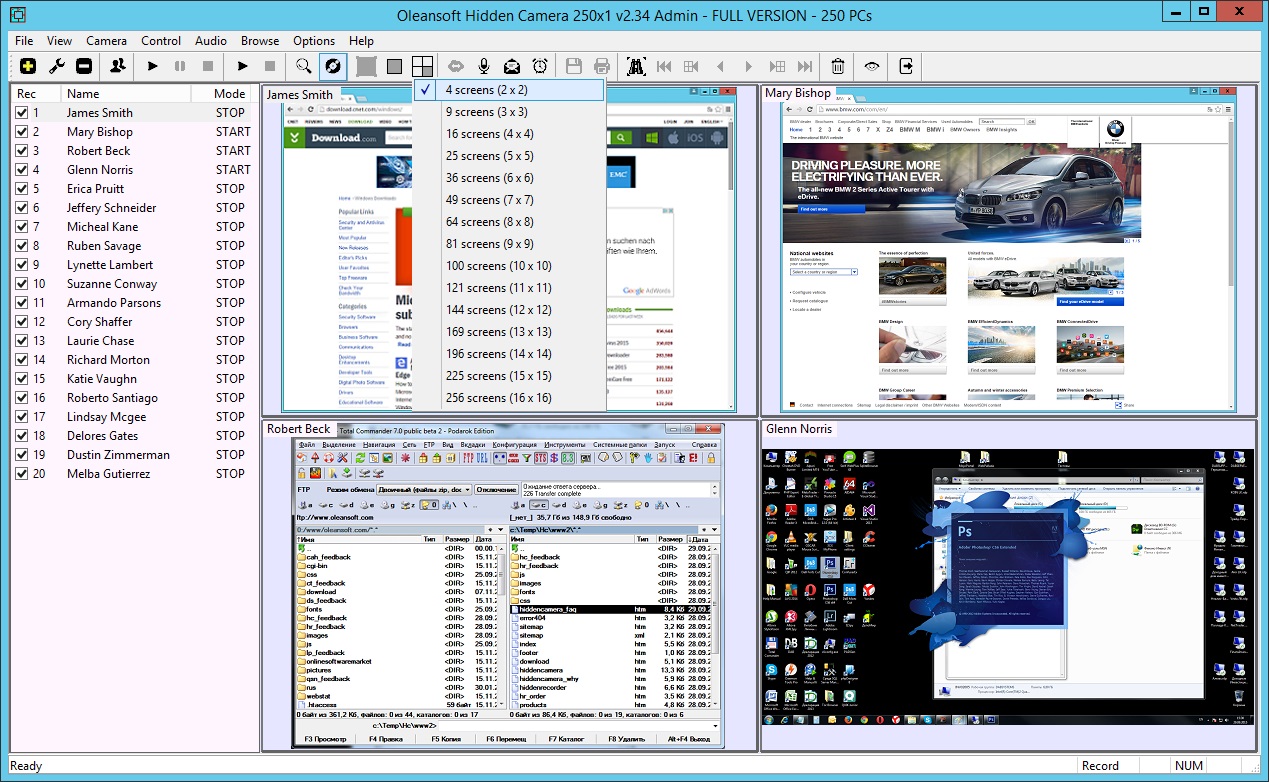Click the Record indicator in status bar
Screen dimensions: 1269x782
coord(1101,766)
